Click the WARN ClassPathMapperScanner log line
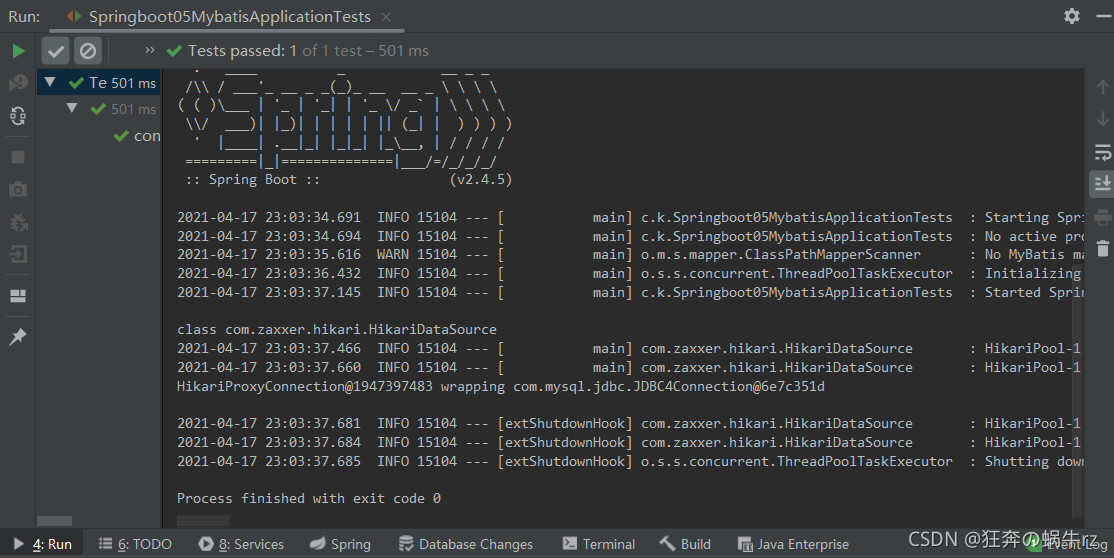 click(x=629, y=254)
